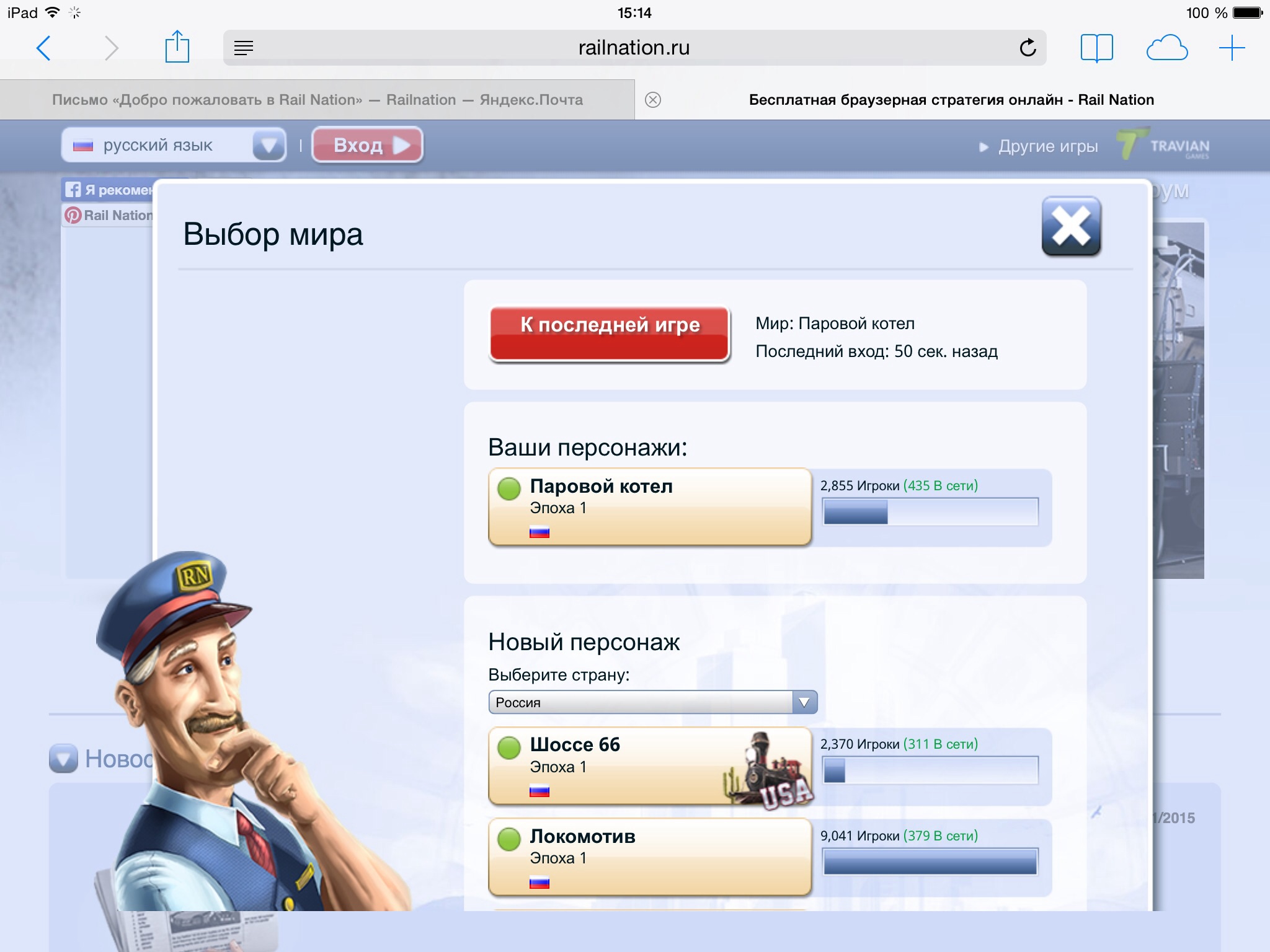Add a new tab with plus icon
Image resolution: width=1270 pixels, height=952 pixels.
(x=1232, y=48)
